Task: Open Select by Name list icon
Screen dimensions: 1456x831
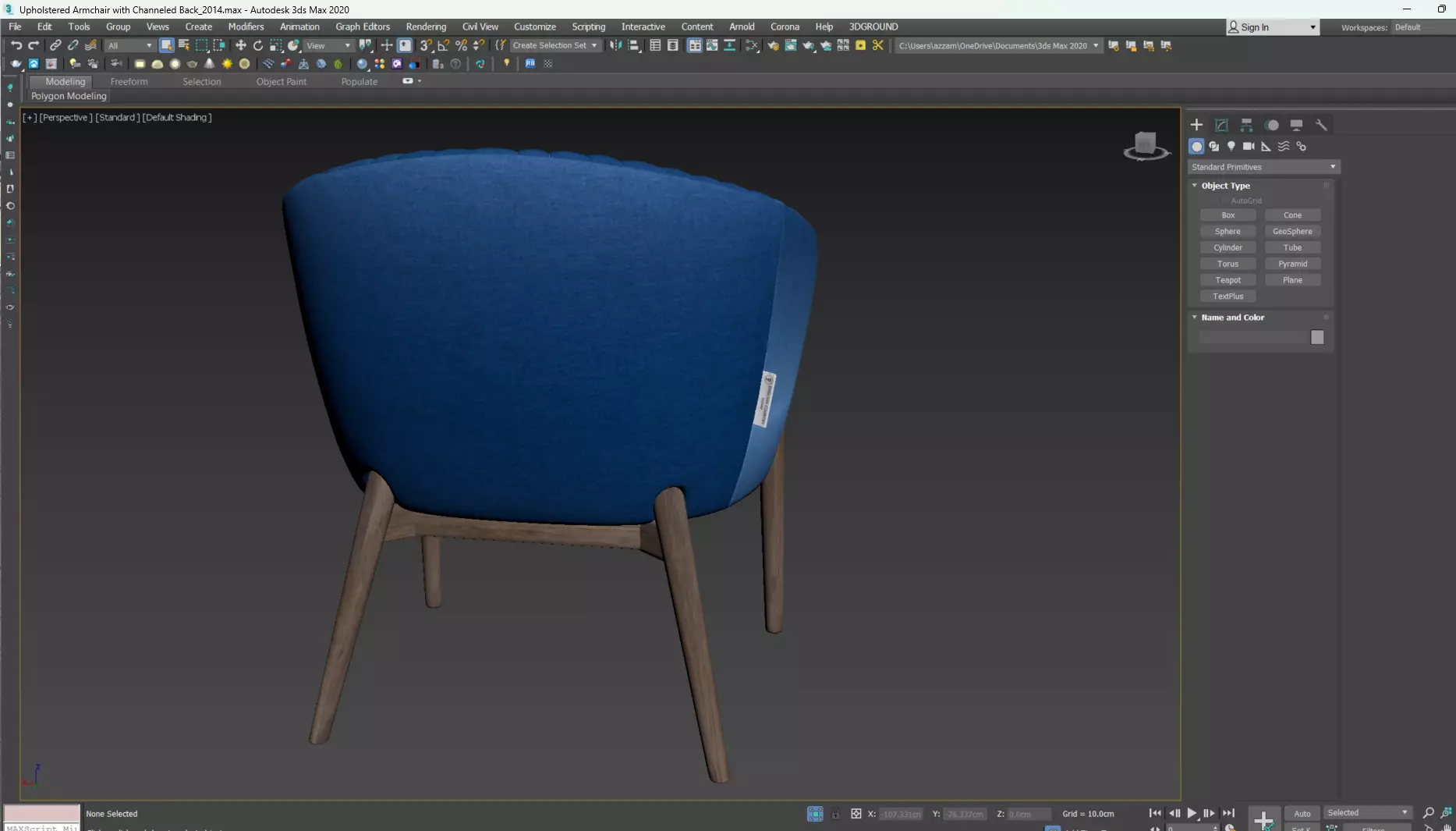Action: (x=184, y=45)
